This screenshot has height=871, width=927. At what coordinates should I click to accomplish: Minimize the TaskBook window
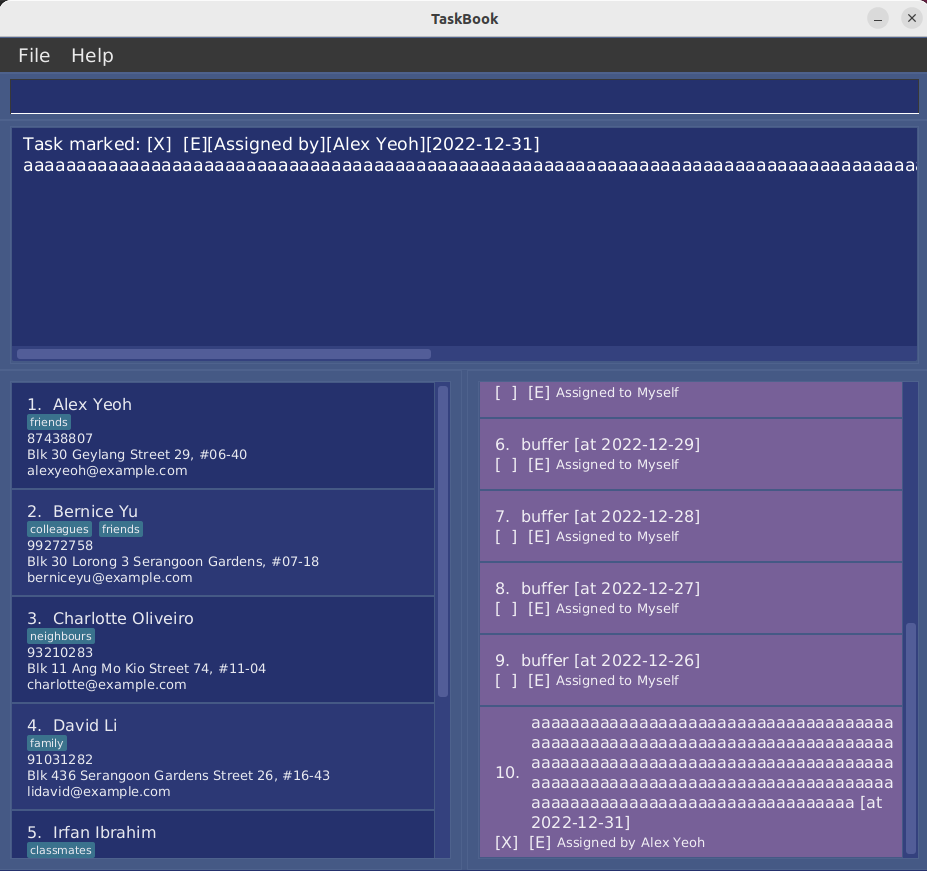coord(878,19)
